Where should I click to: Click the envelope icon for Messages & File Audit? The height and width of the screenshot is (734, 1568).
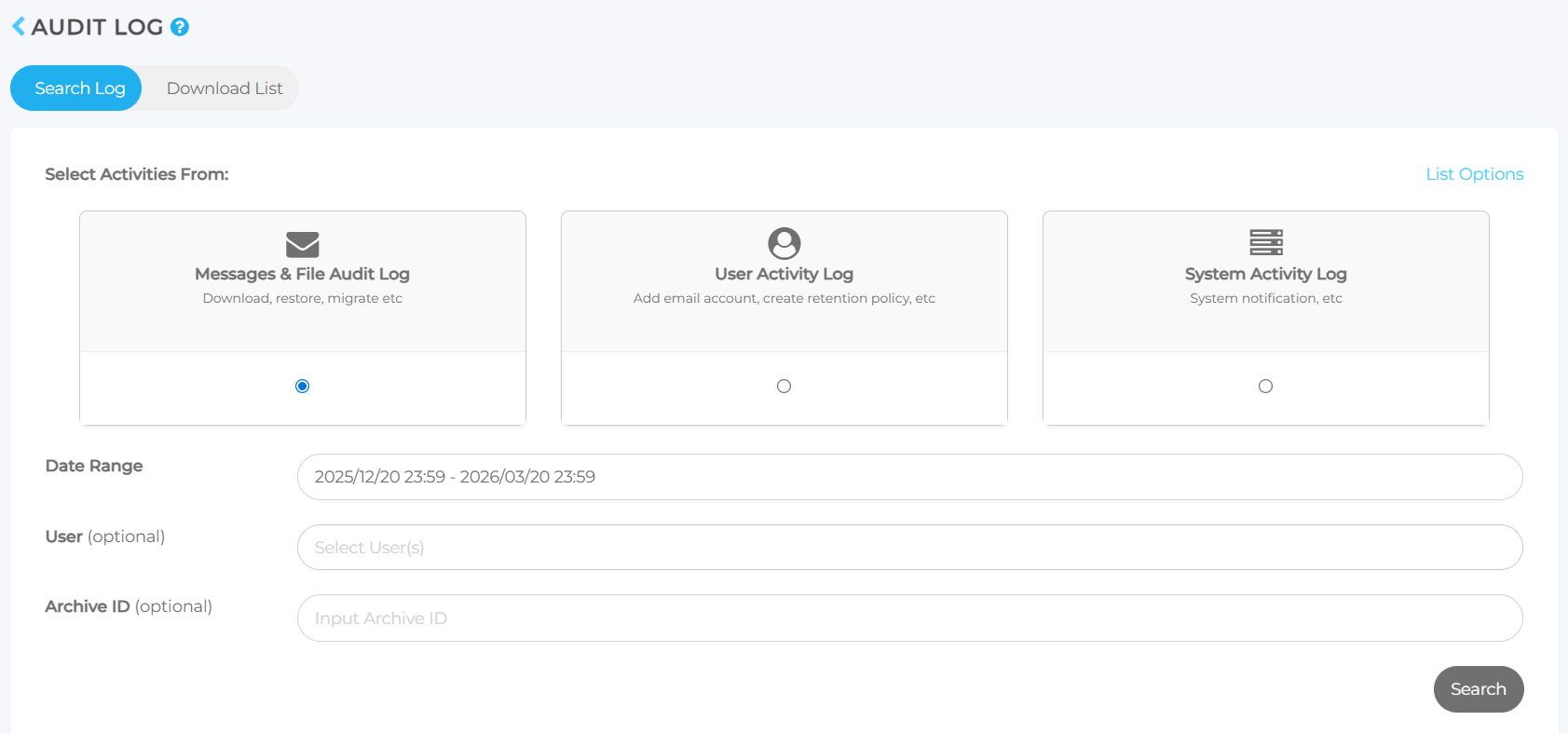pyautogui.click(x=302, y=244)
